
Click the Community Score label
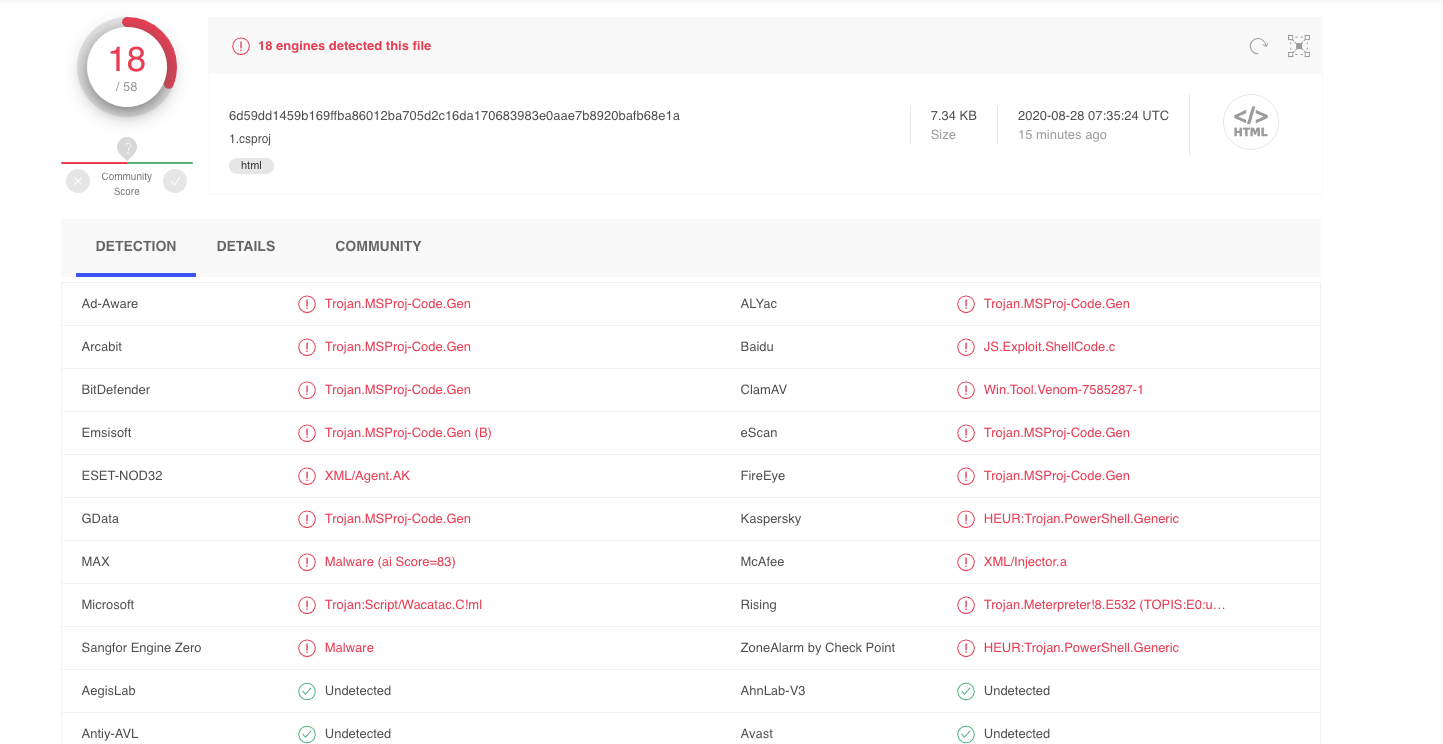(x=127, y=184)
